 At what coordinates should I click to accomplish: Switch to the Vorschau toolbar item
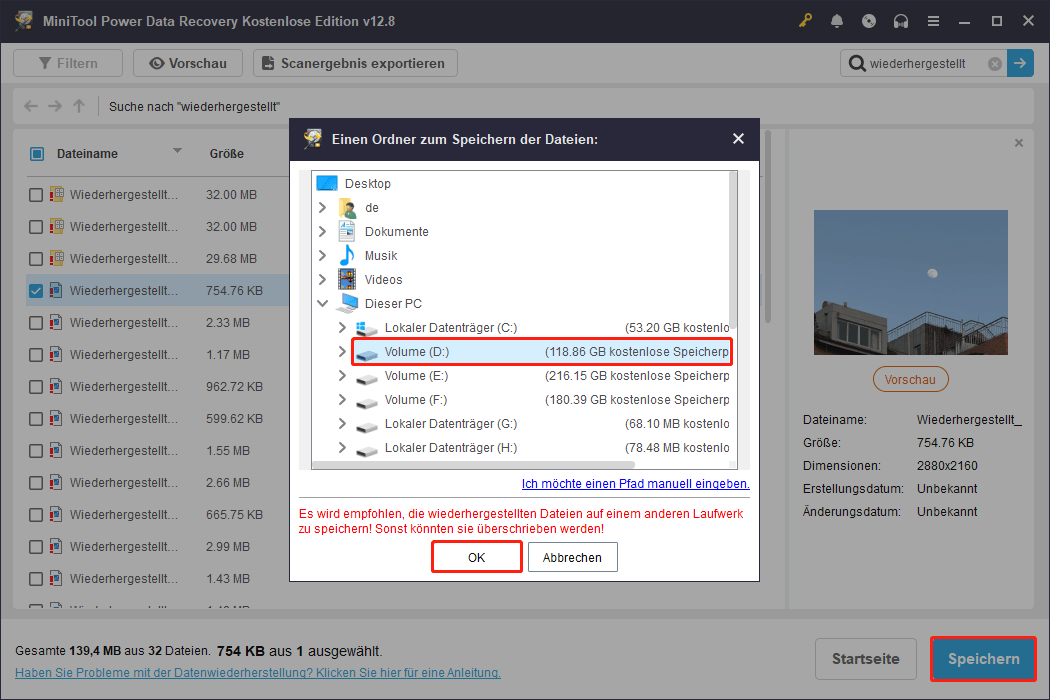[x=188, y=62]
